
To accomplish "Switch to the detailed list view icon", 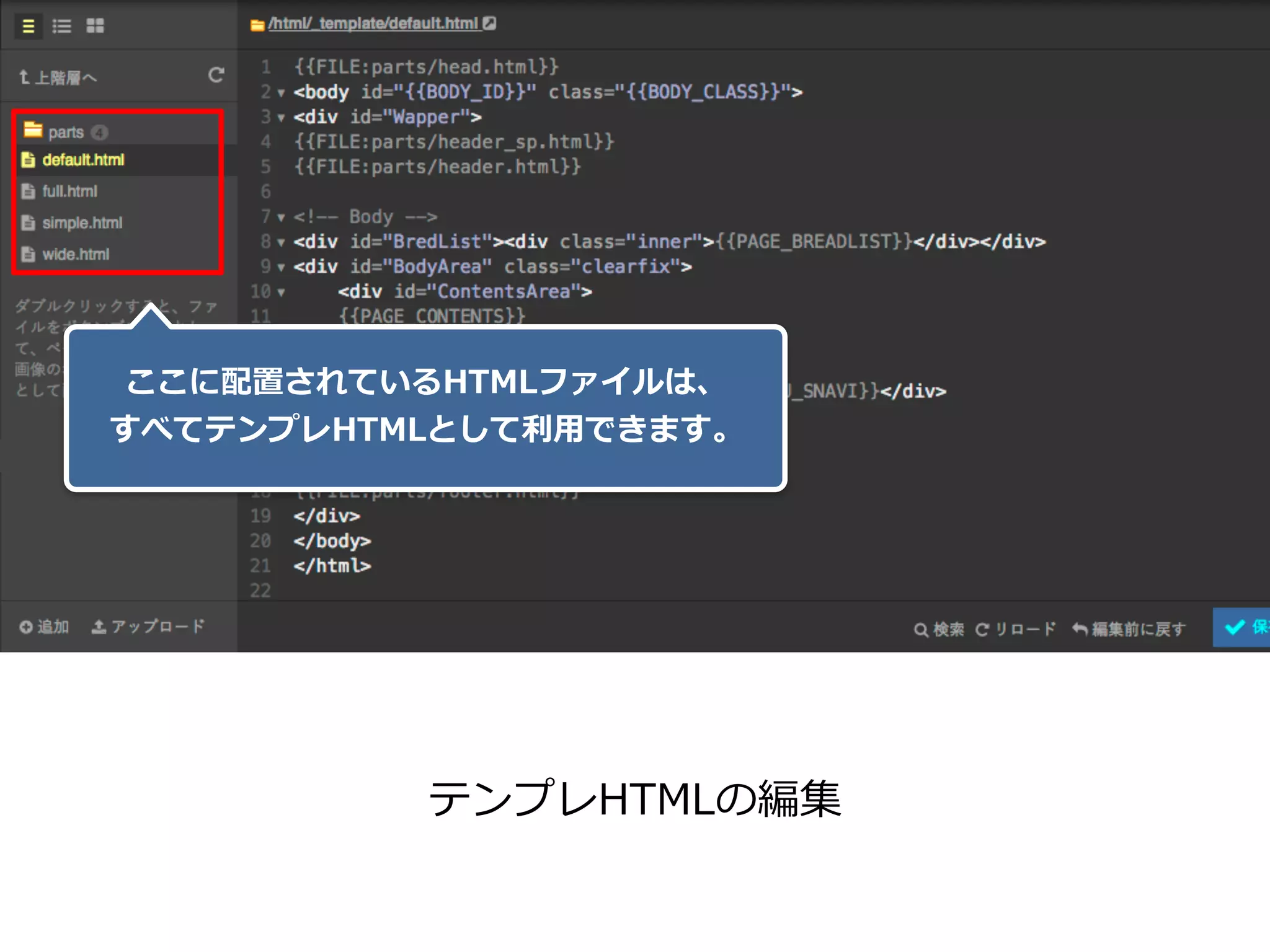I will pyautogui.click(x=61, y=26).
